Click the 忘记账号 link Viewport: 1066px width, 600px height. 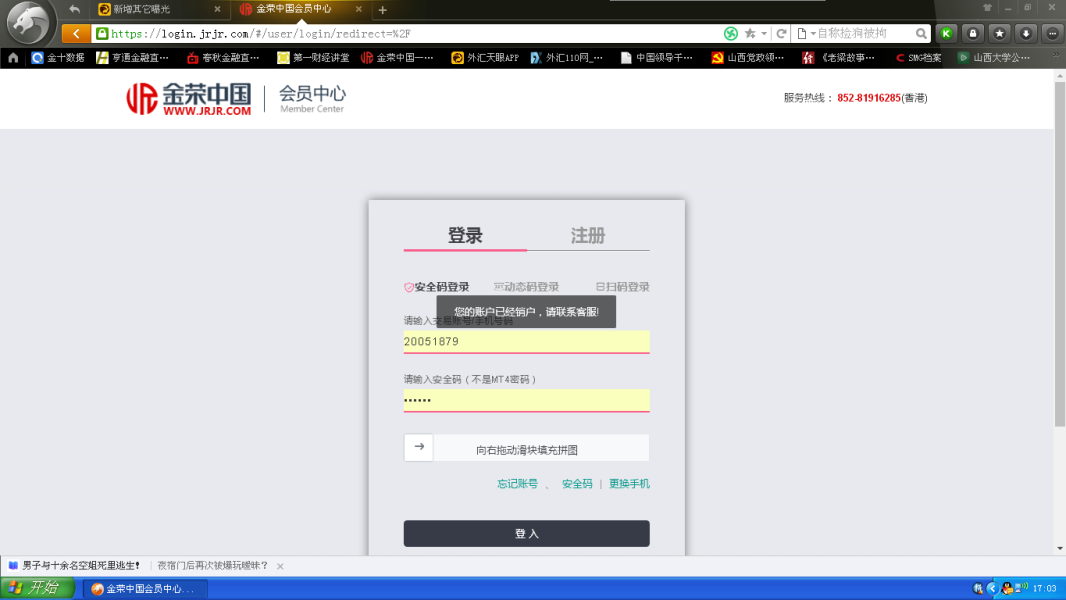coord(517,484)
